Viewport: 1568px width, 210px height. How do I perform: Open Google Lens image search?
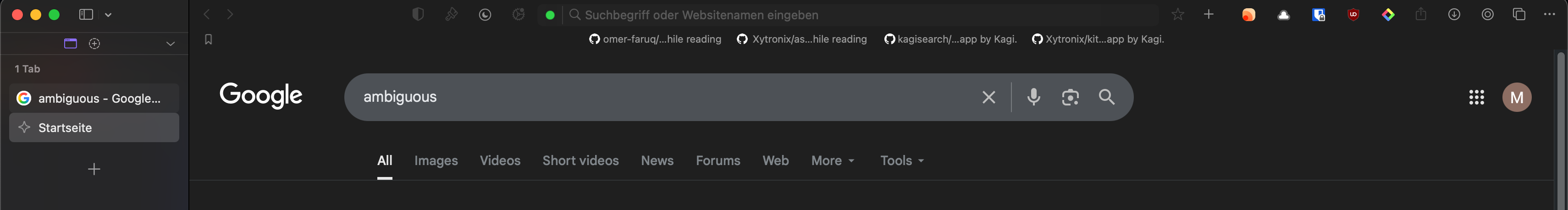[1070, 97]
